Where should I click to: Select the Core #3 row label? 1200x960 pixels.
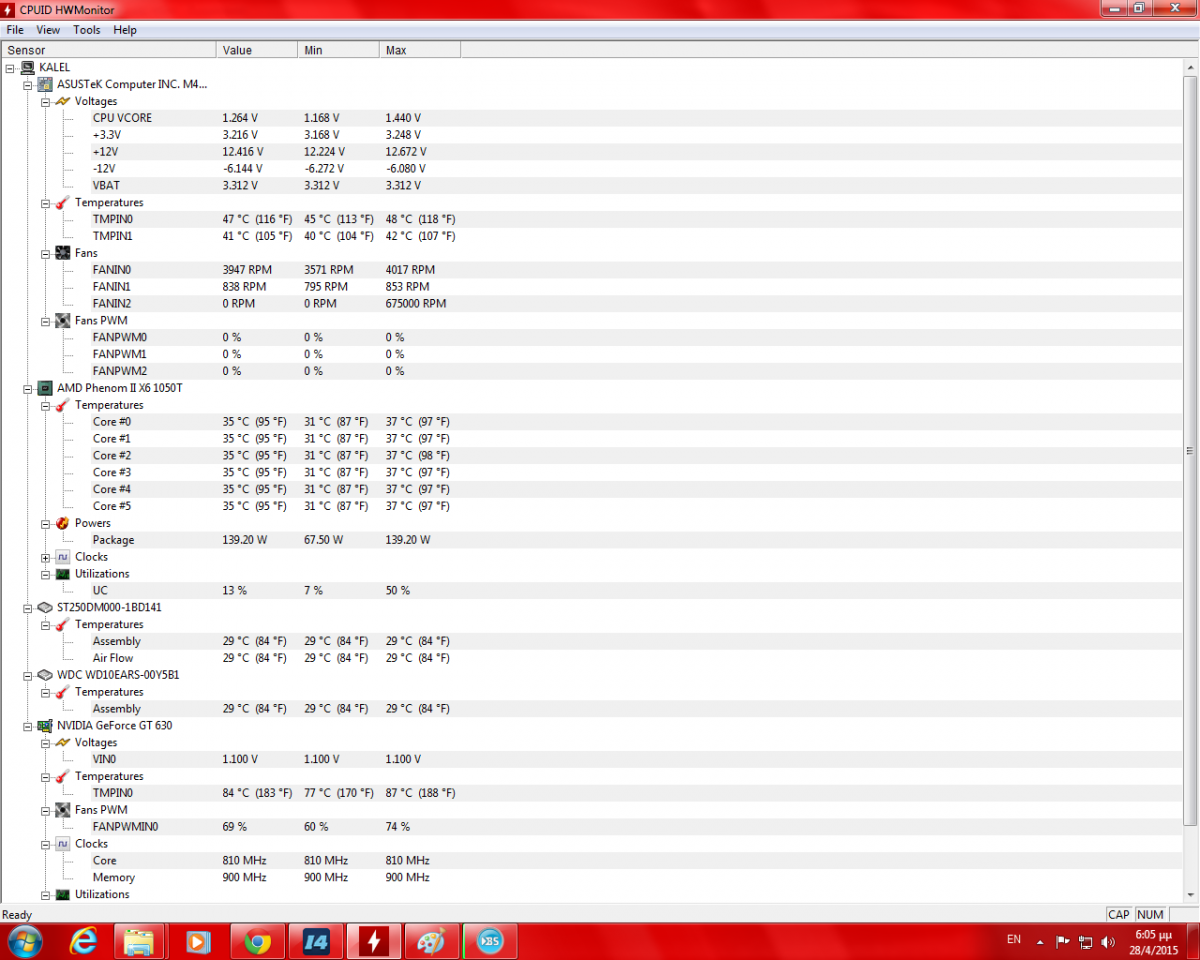point(112,472)
